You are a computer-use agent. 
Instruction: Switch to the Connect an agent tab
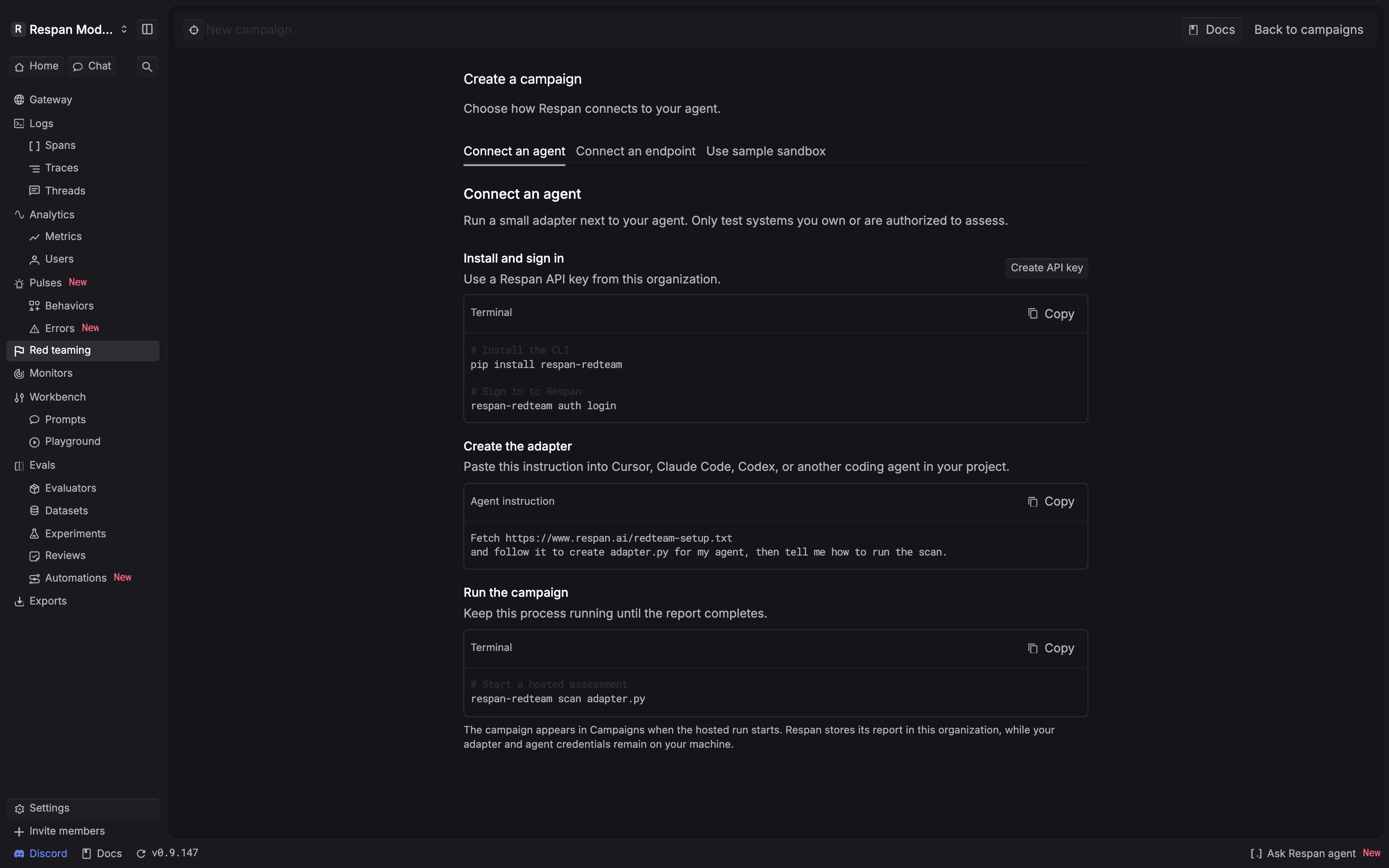(x=514, y=151)
